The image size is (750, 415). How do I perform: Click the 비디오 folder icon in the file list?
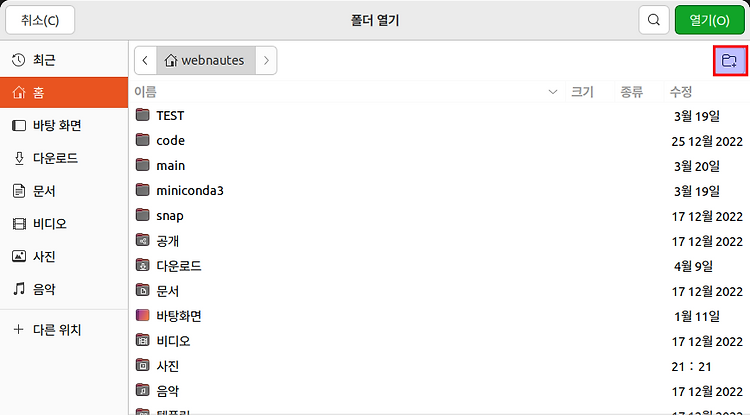coord(143,340)
